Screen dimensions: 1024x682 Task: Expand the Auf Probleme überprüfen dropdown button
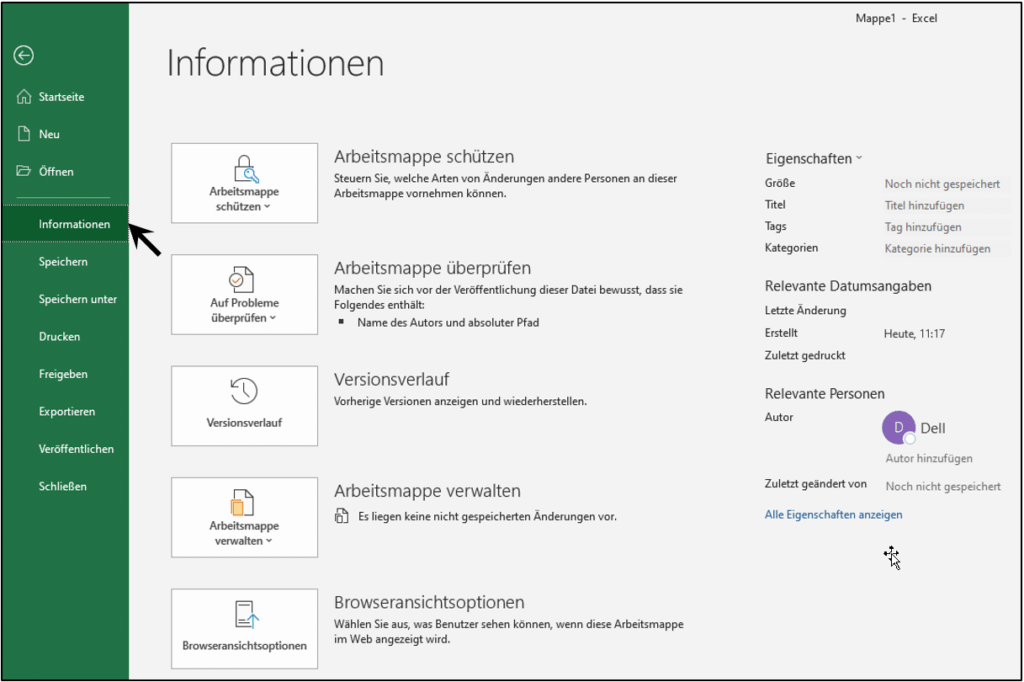tap(244, 295)
